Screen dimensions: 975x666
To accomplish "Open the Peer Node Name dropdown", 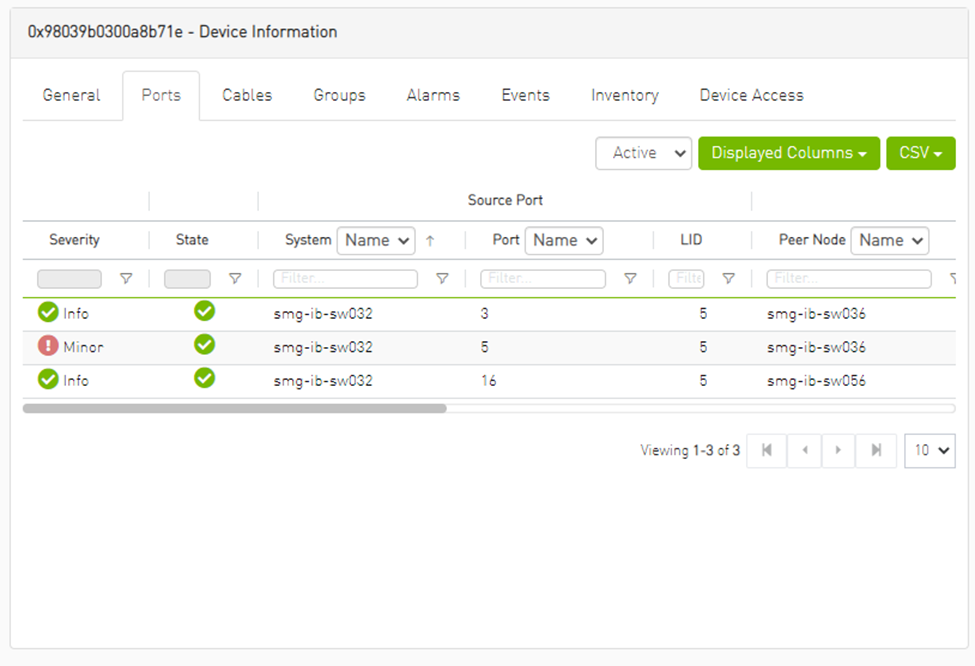I will click(x=889, y=240).
